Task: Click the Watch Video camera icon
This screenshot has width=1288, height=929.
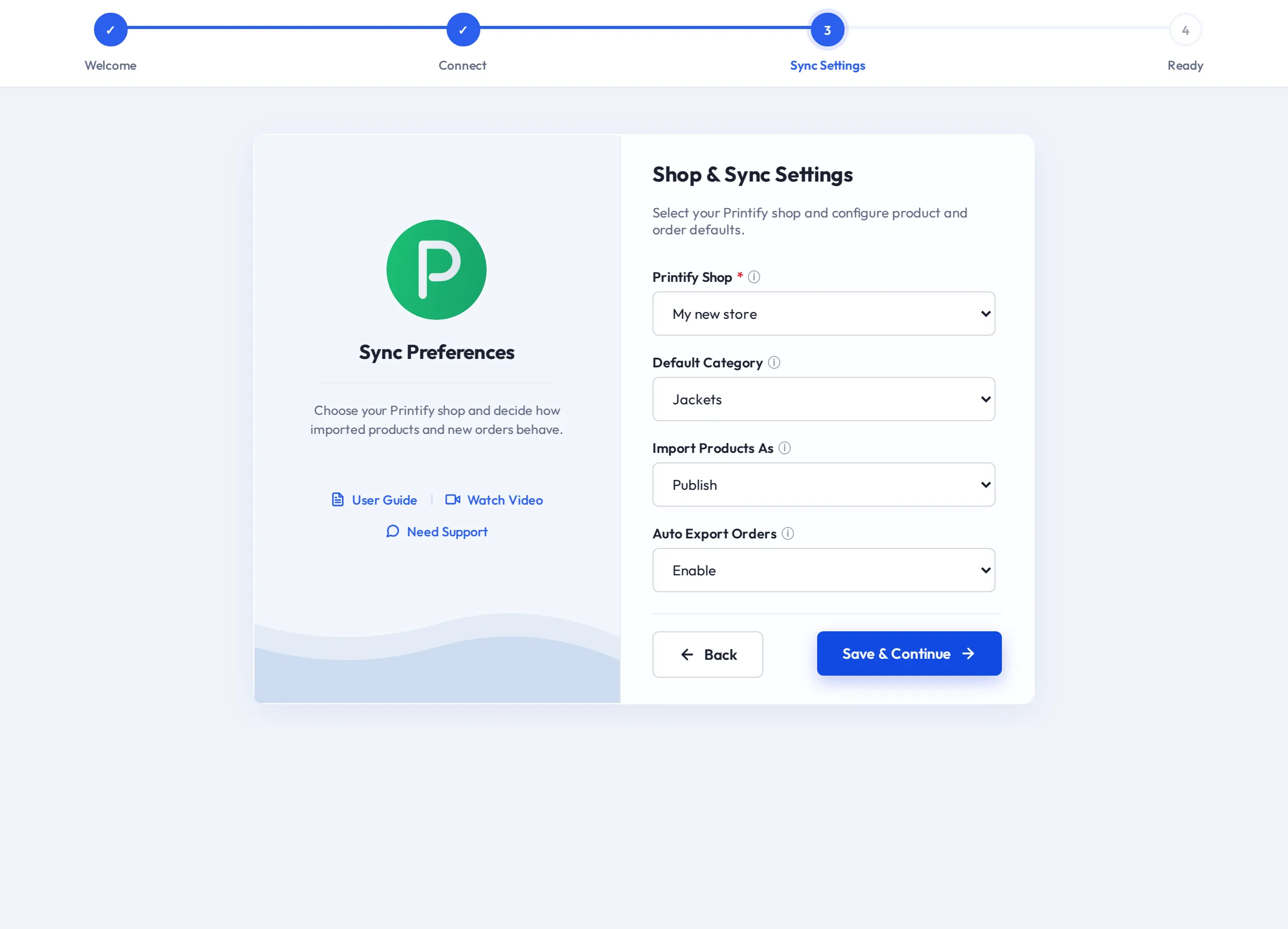Action: 452,500
